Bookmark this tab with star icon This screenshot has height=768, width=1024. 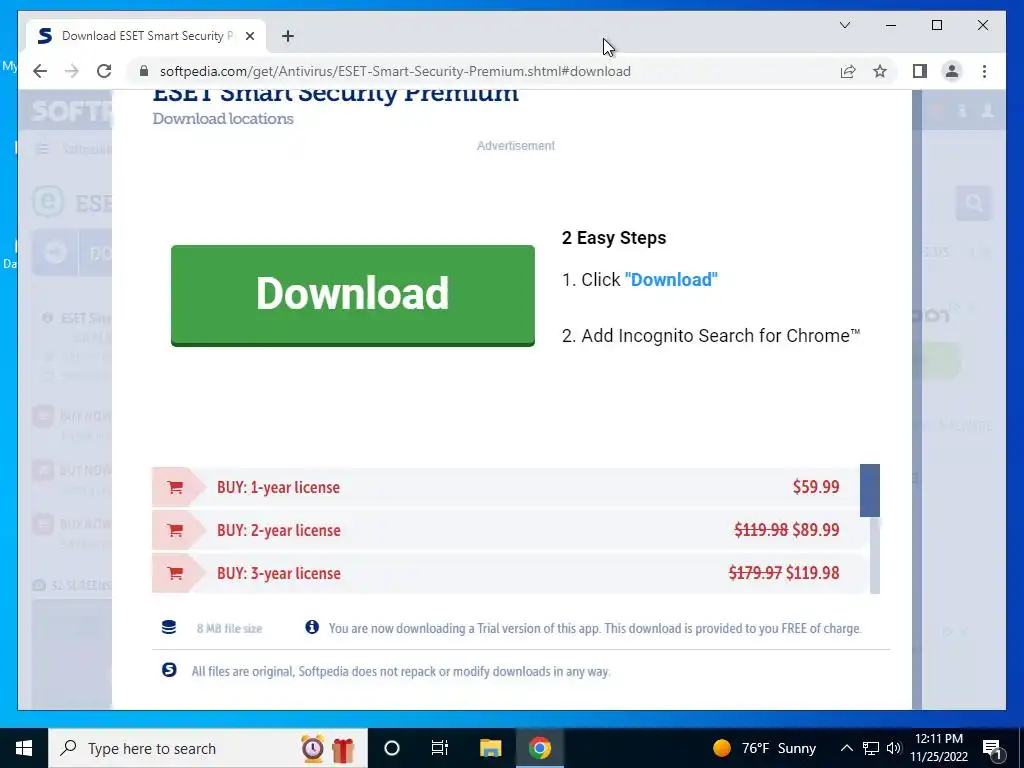tap(880, 71)
